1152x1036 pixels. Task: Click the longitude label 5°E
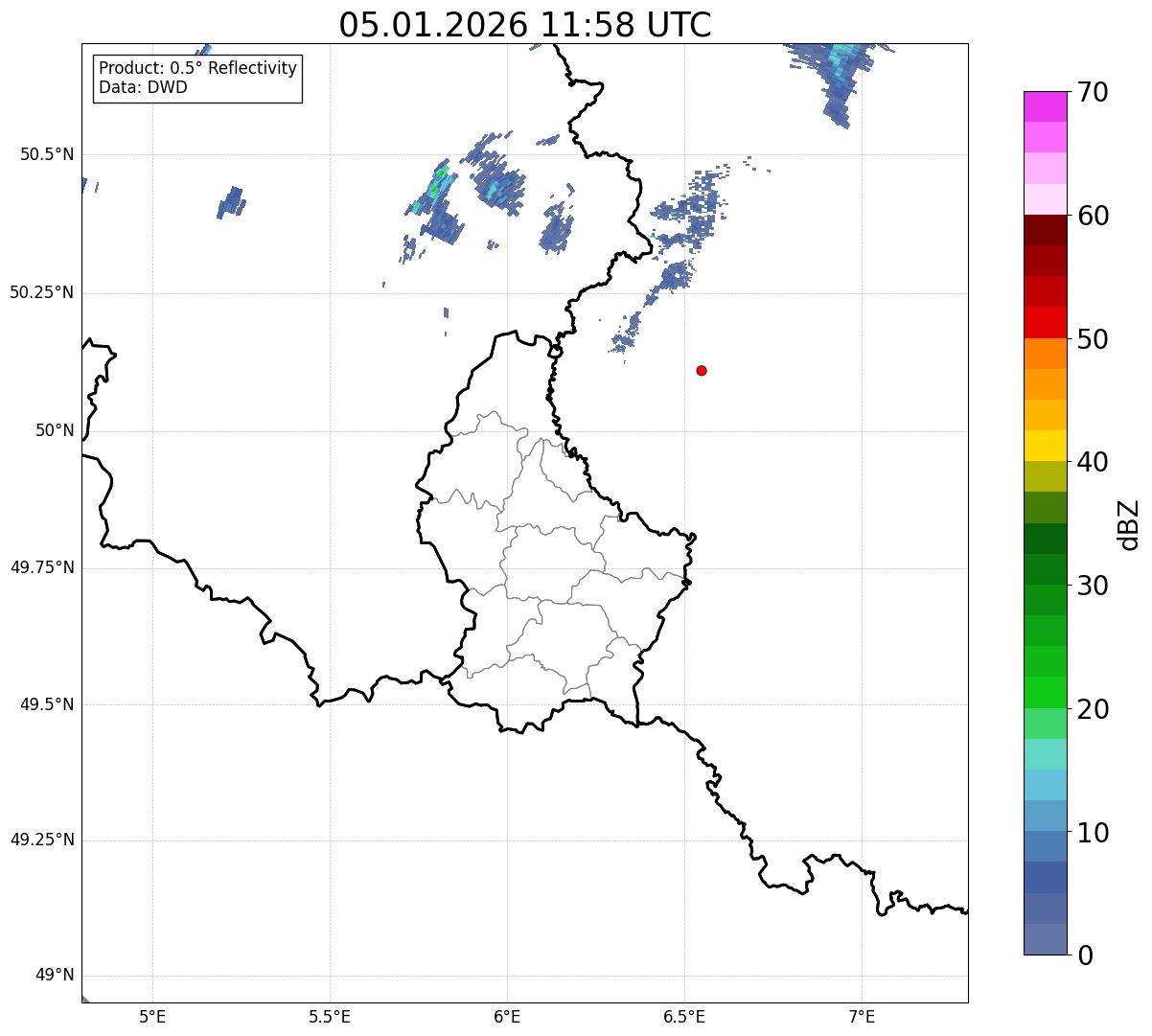point(152,1016)
